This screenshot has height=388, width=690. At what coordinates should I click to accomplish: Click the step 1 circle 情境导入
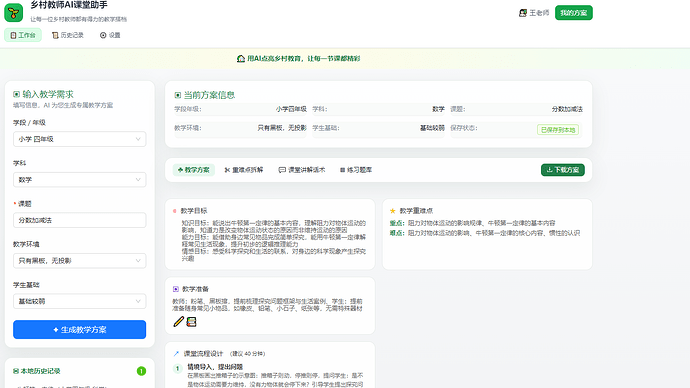177,368
